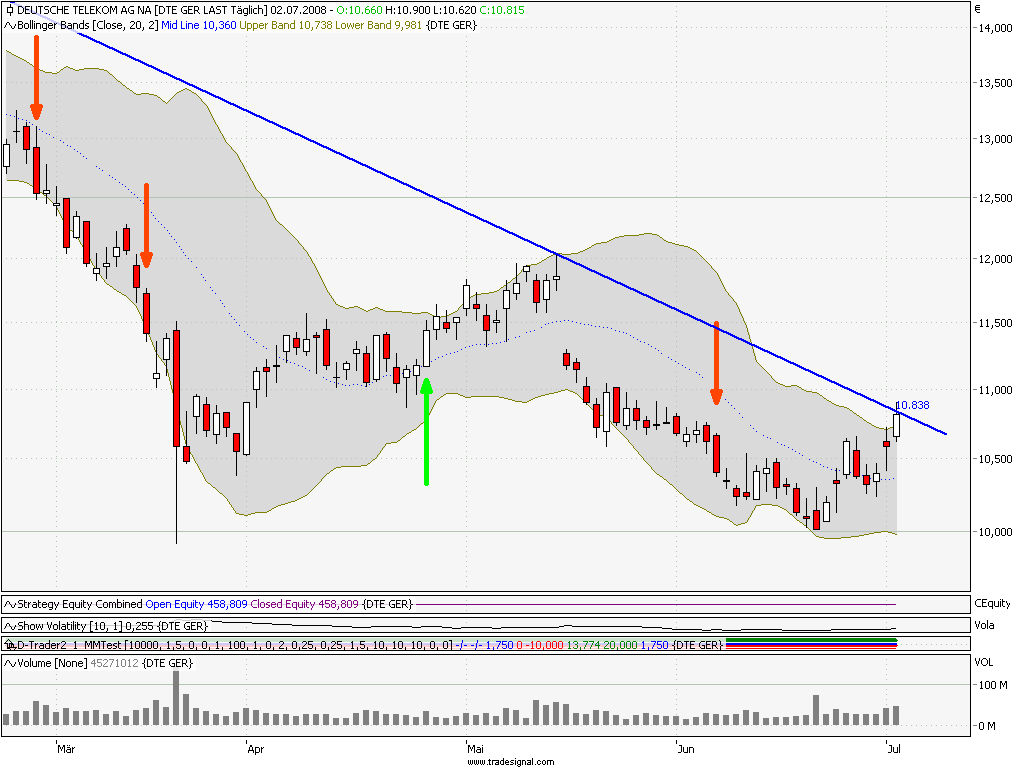
Task: Click the volume value 45271012
Action: [x=114, y=664]
